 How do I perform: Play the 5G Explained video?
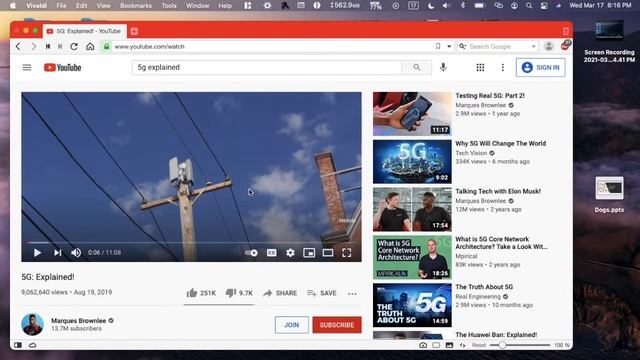37,253
